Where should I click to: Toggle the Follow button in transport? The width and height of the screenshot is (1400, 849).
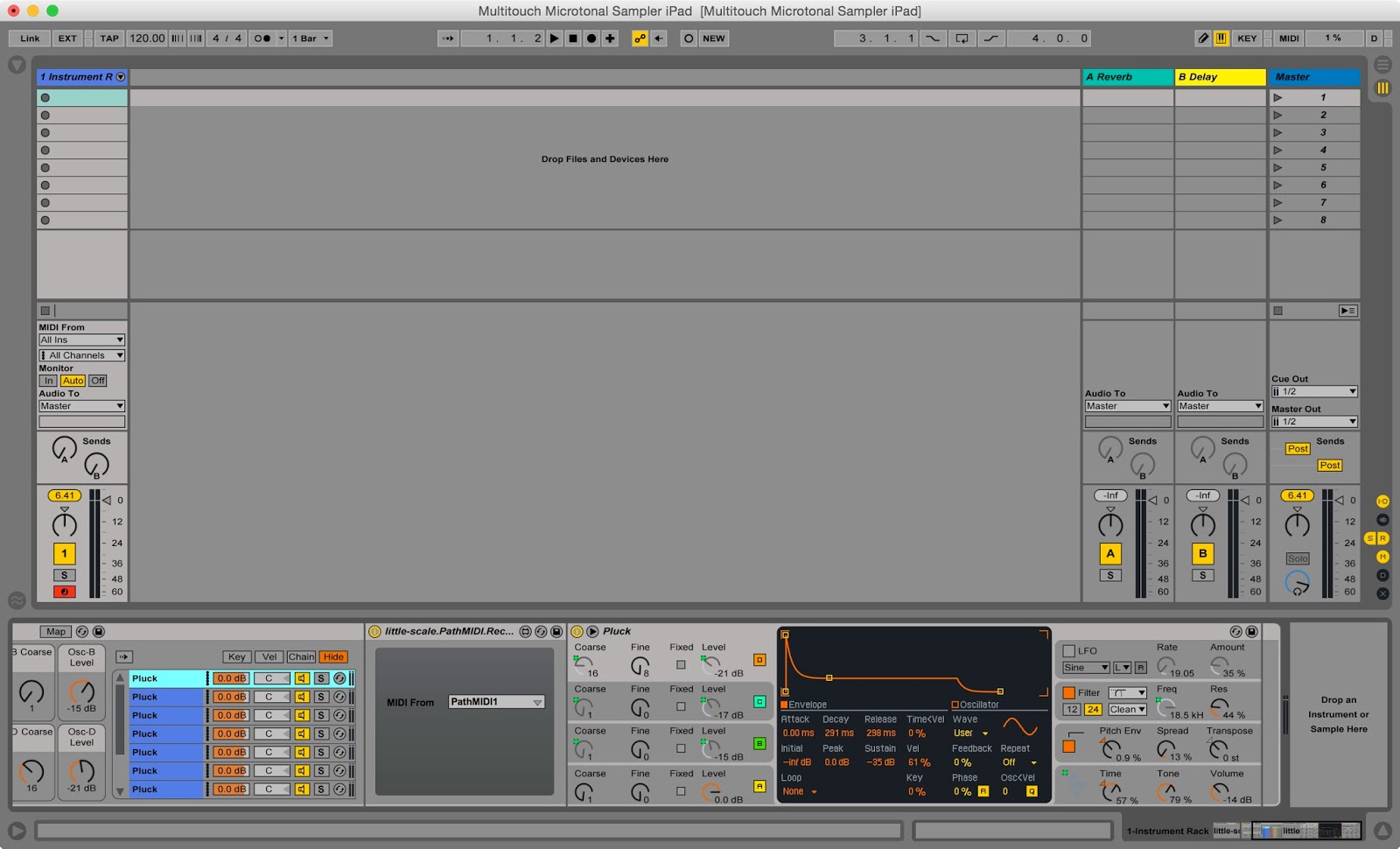click(448, 39)
